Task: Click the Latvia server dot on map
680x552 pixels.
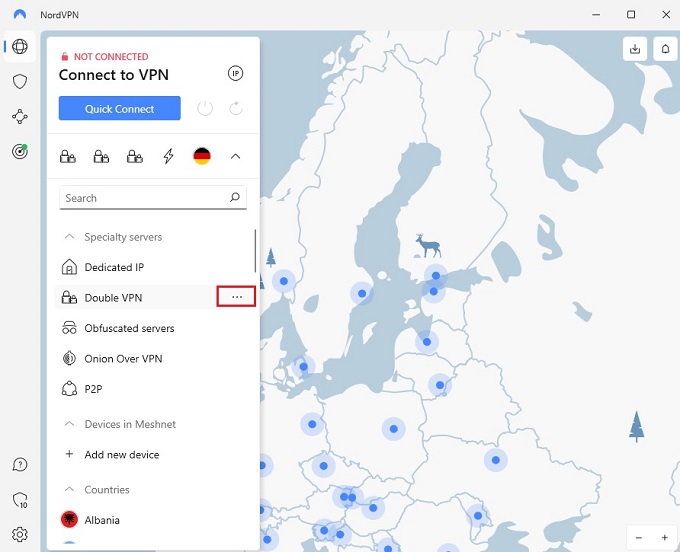Action: 427,342
